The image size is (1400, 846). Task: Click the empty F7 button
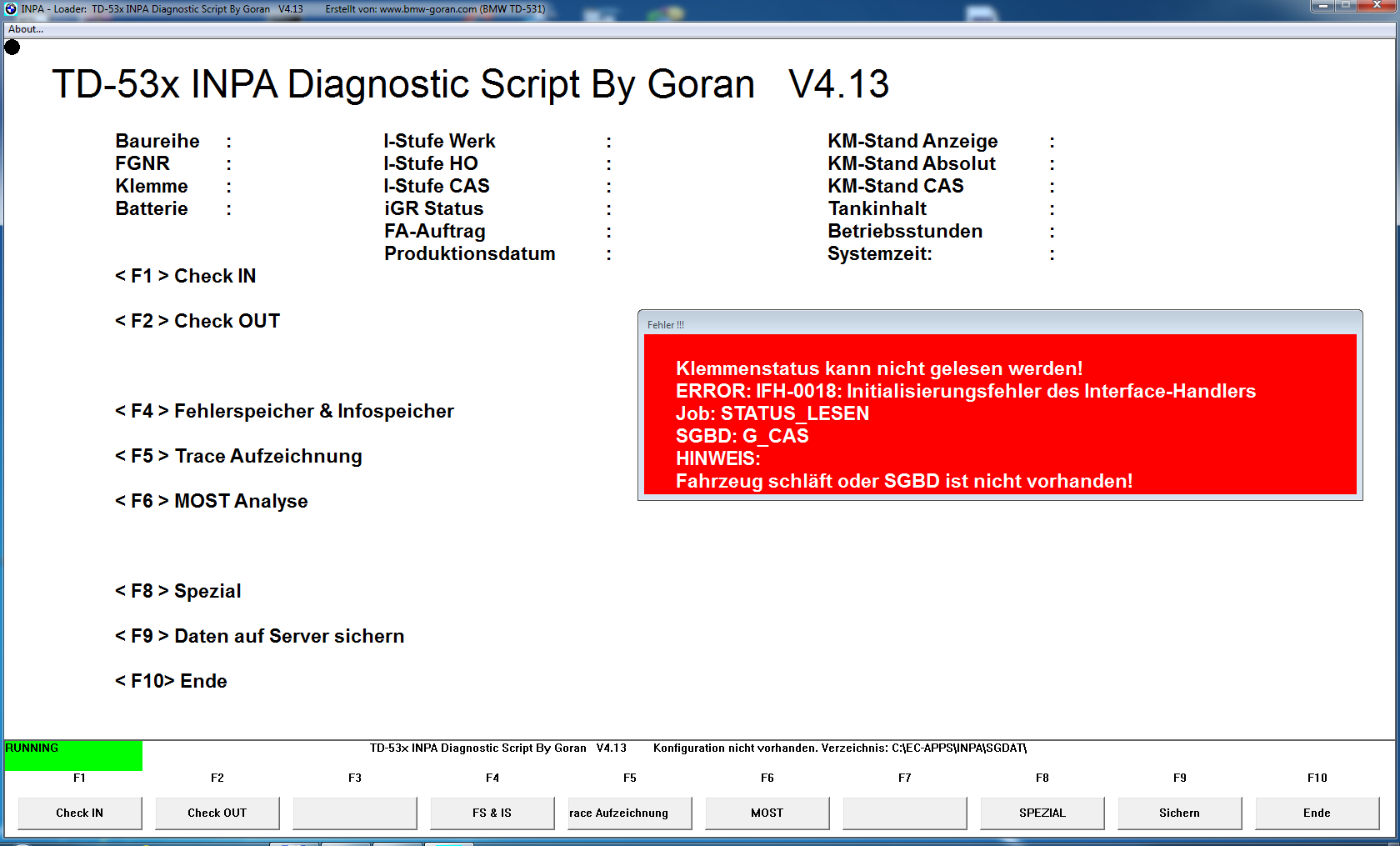[x=905, y=813]
